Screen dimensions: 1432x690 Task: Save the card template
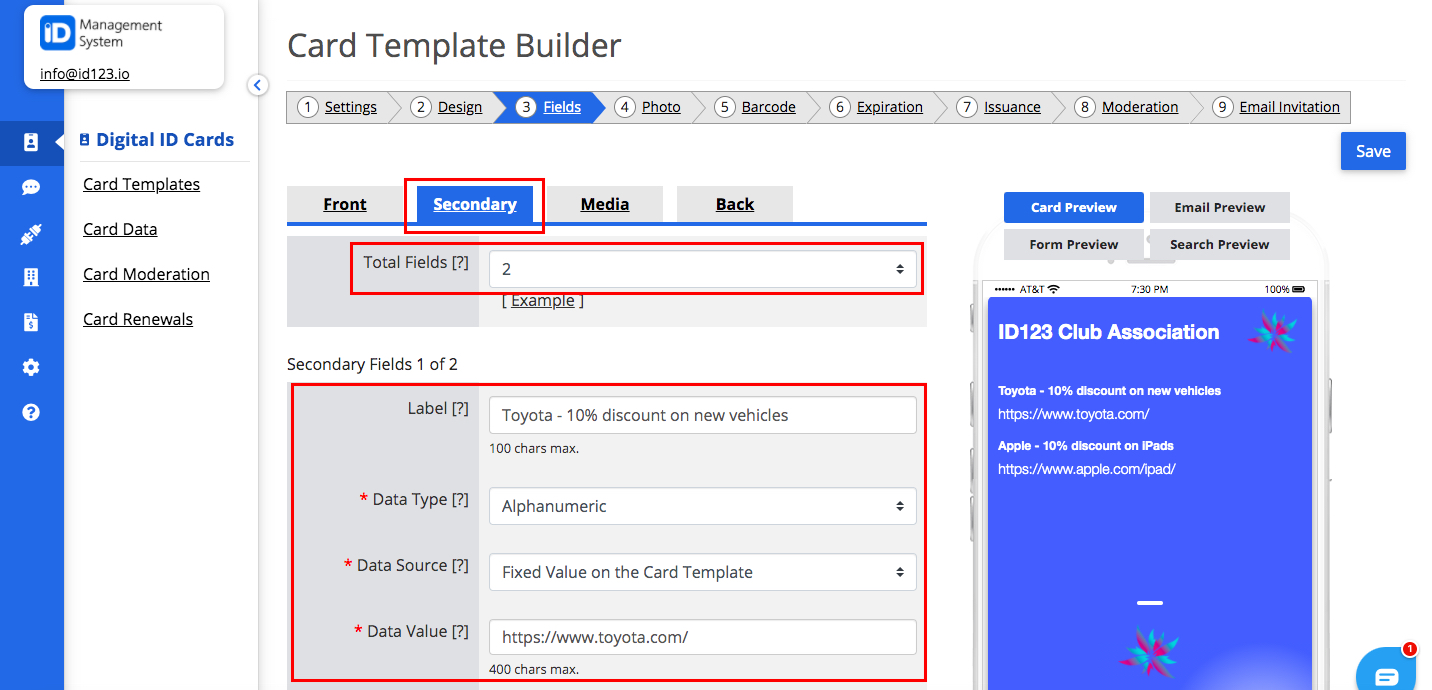[x=1372, y=151]
